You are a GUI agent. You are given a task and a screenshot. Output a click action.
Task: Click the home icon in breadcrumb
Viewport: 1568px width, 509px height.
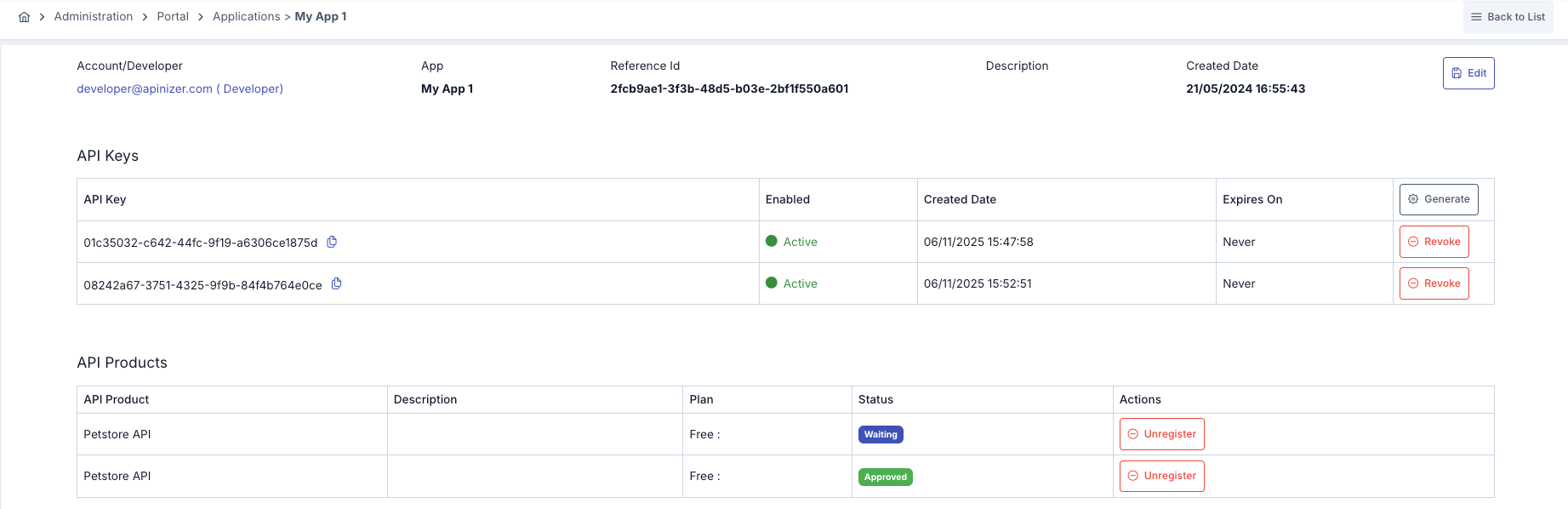[24, 17]
